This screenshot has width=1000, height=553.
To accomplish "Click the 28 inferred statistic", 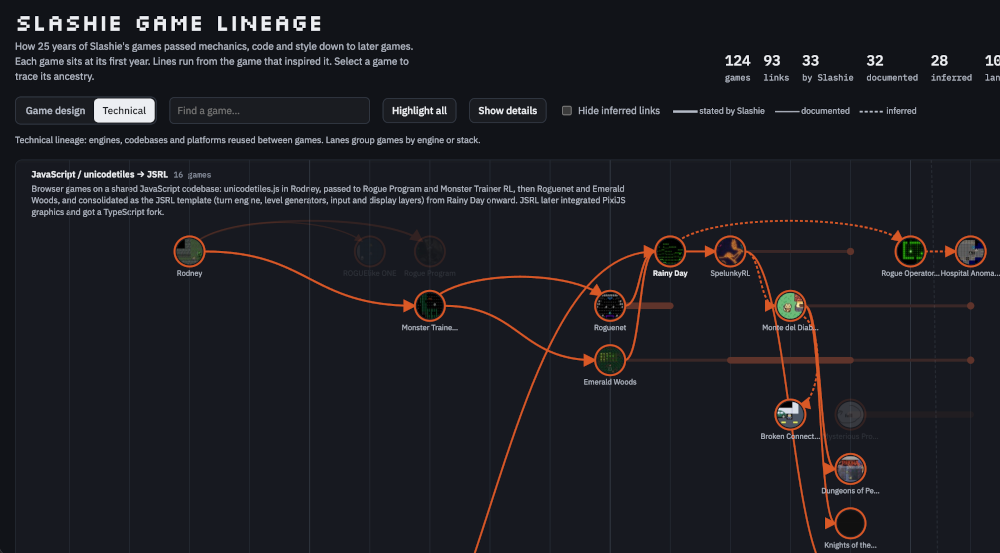I will pyautogui.click(x=951, y=68).
